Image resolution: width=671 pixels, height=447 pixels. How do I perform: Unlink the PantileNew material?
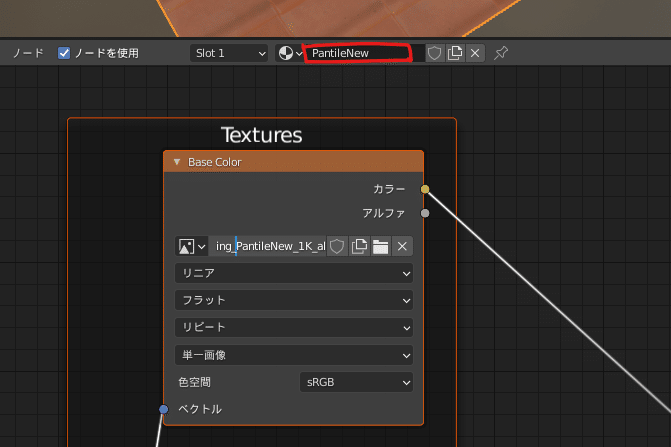tap(475, 53)
